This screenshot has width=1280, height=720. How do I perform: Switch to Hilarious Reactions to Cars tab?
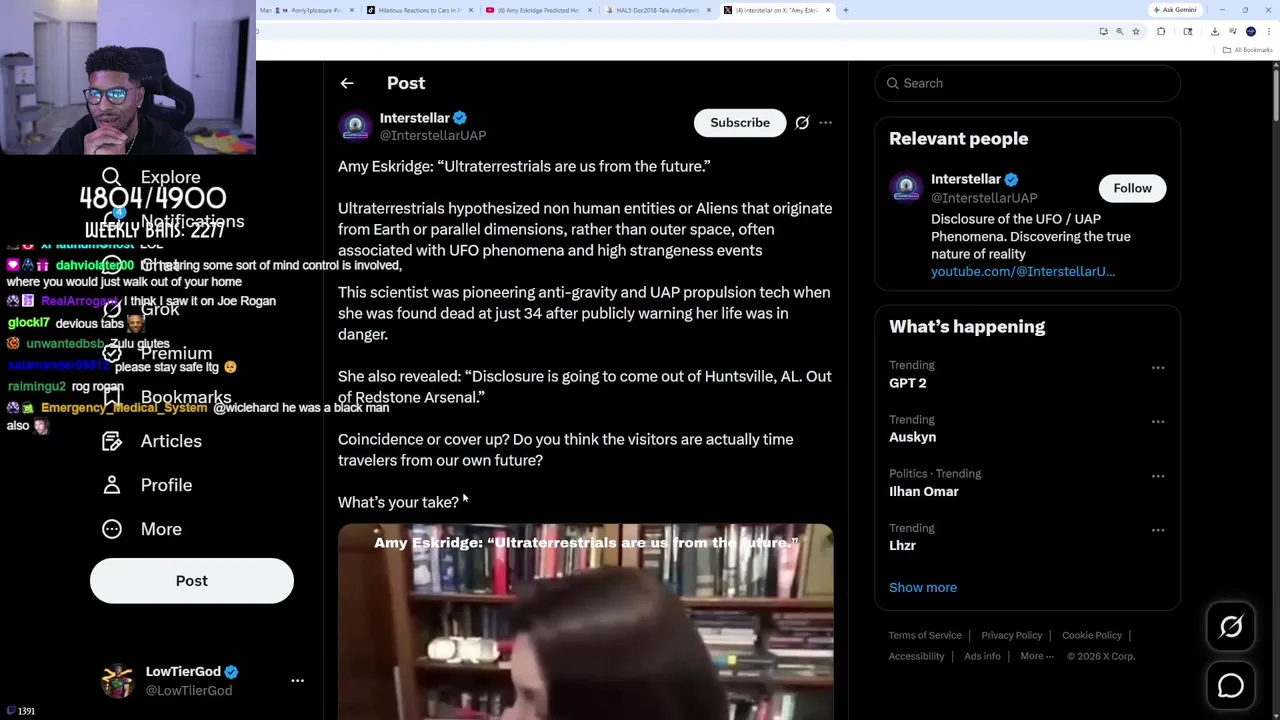(419, 10)
